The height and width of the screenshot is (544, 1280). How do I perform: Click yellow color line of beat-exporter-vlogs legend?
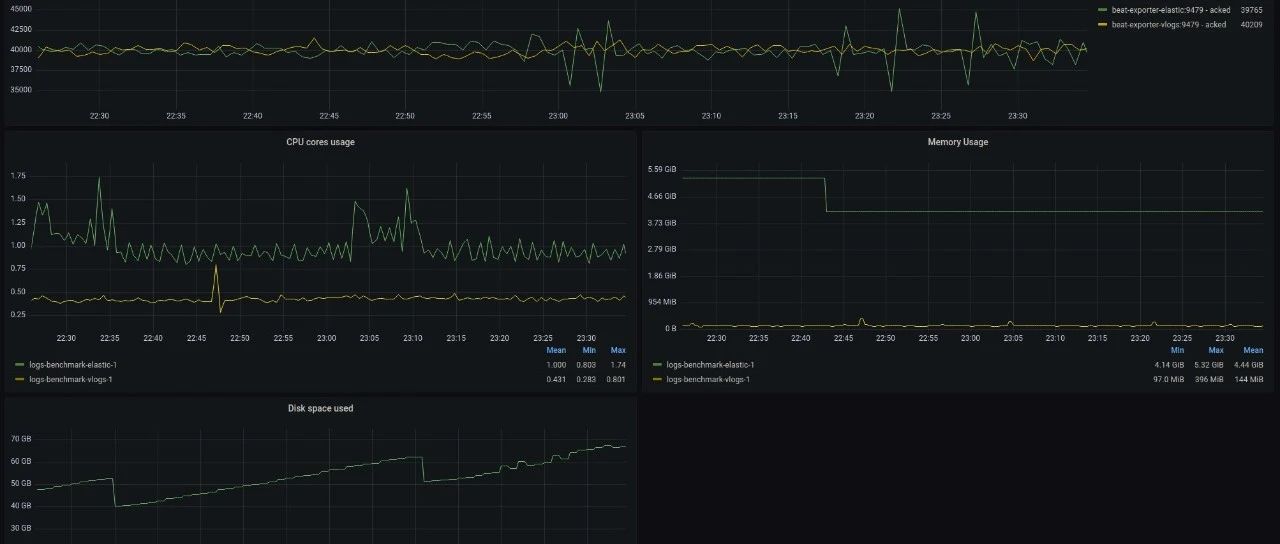pyautogui.click(x=1102, y=25)
